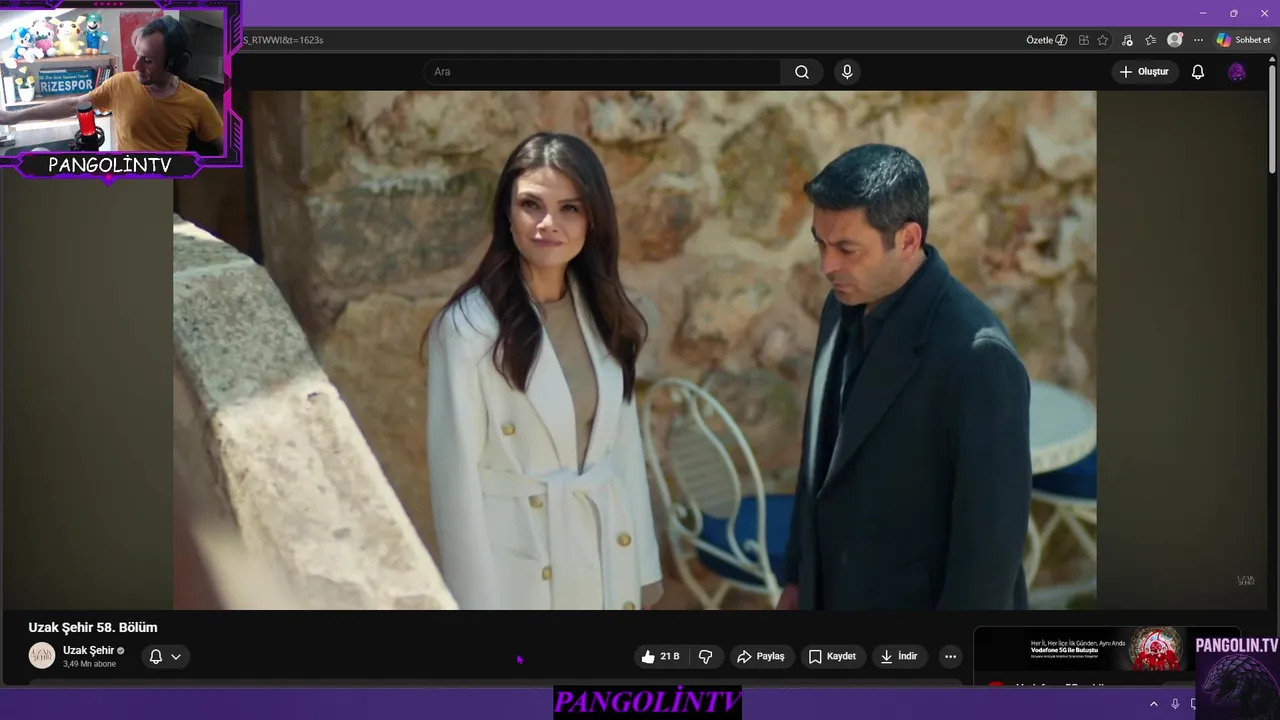The width and height of the screenshot is (1280, 720).
Task: Select the video title Uzak Şehir 58. Bölüm
Action: point(93,627)
